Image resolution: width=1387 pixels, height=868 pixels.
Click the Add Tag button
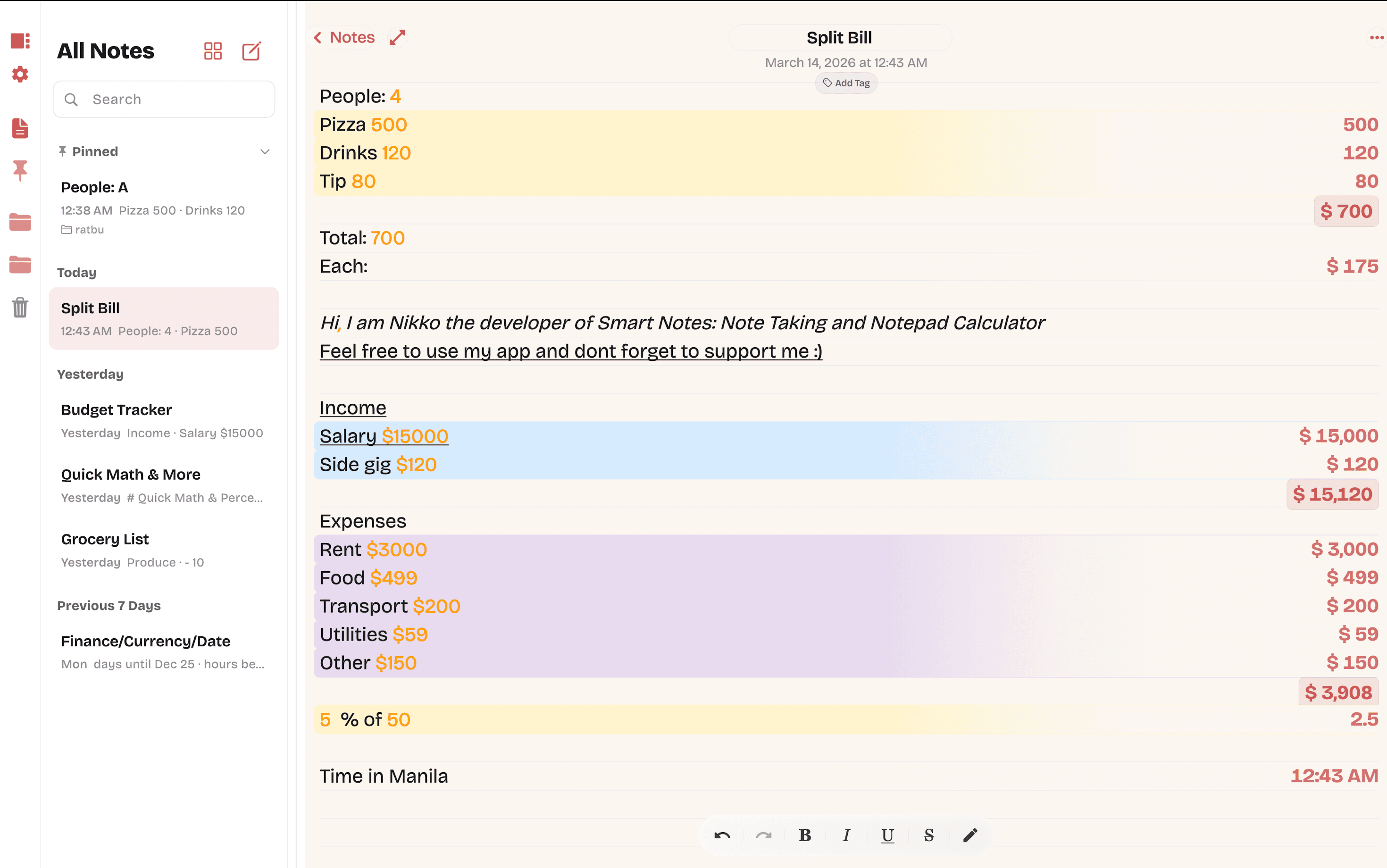tap(845, 83)
